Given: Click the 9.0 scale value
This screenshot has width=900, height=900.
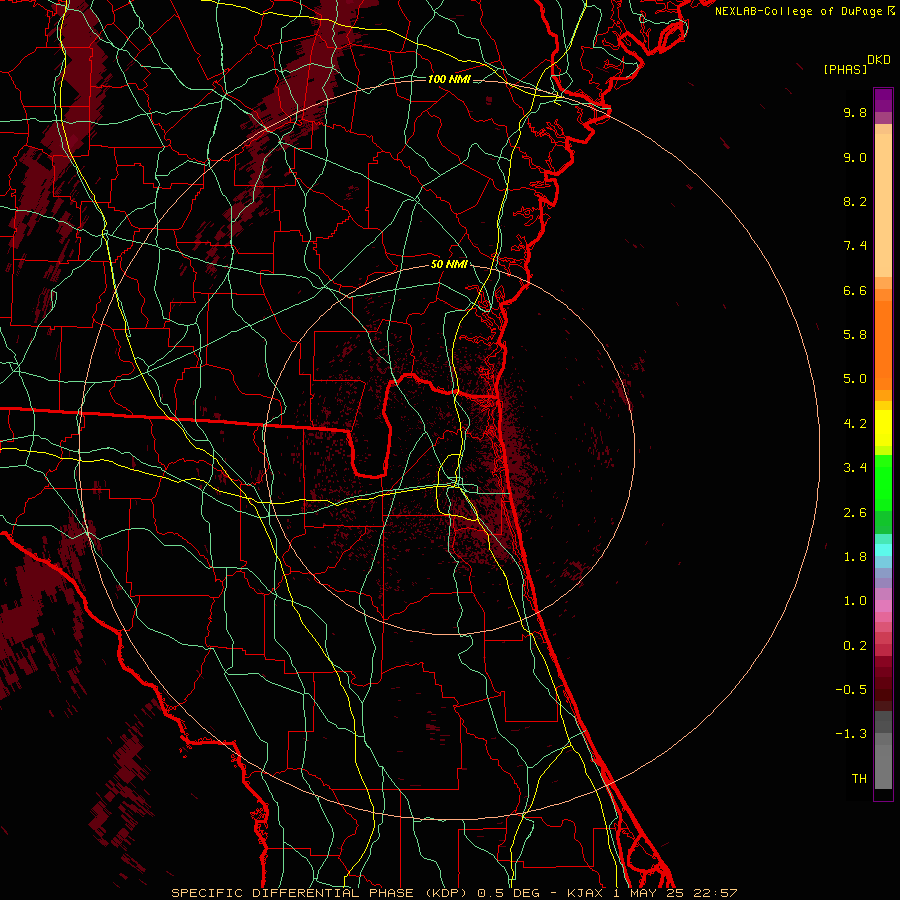Looking at the screenshot, I should [855, 157].
